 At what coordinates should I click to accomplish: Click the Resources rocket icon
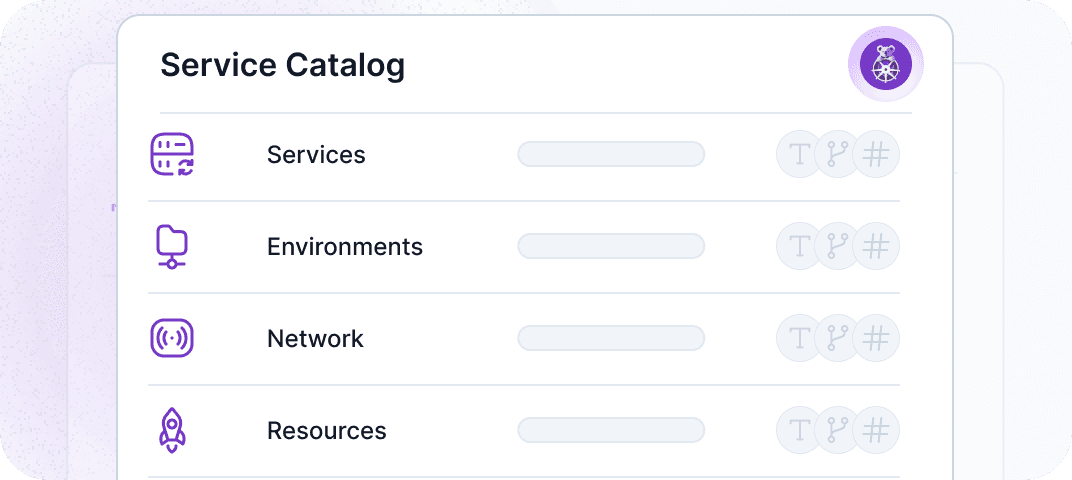click(172, 431)
